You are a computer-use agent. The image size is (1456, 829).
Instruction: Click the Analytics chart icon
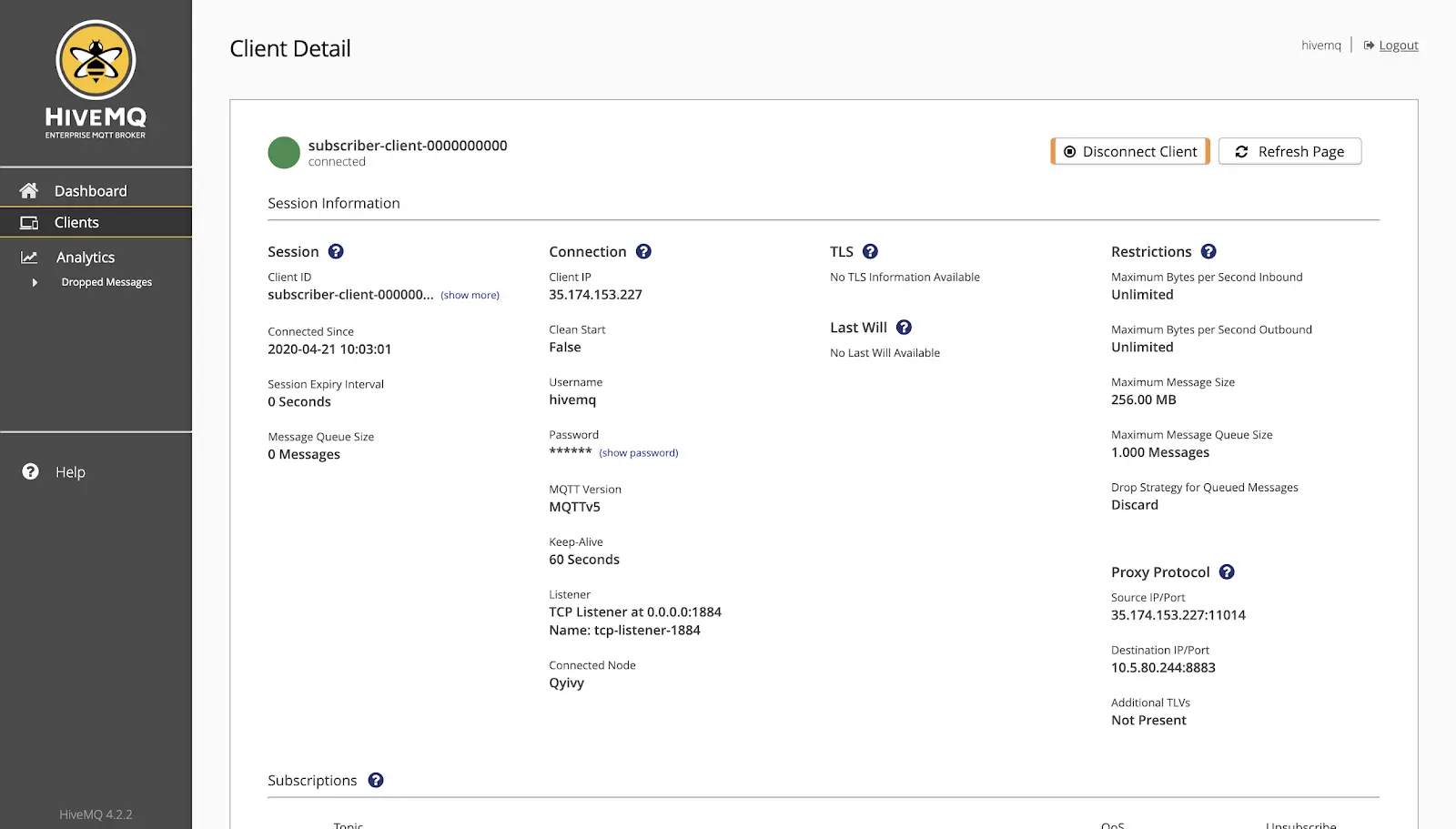pos(29,258)
